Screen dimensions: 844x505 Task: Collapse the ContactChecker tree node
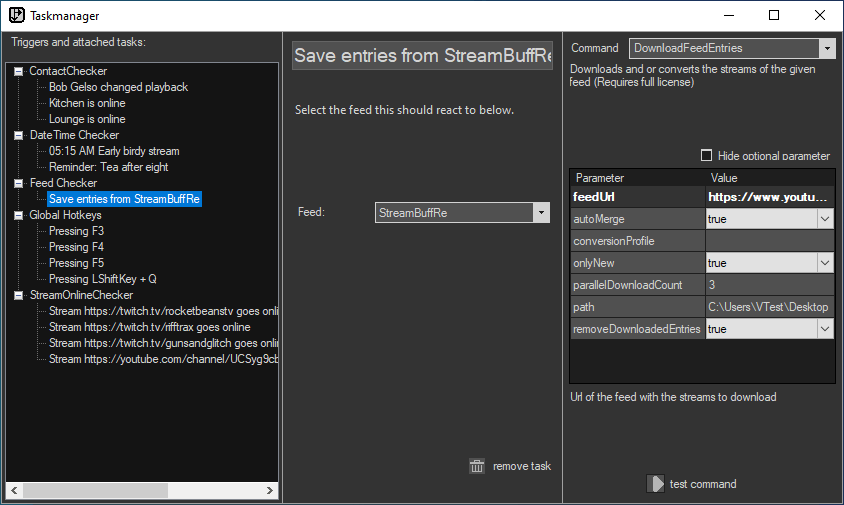tap(19, 71)
